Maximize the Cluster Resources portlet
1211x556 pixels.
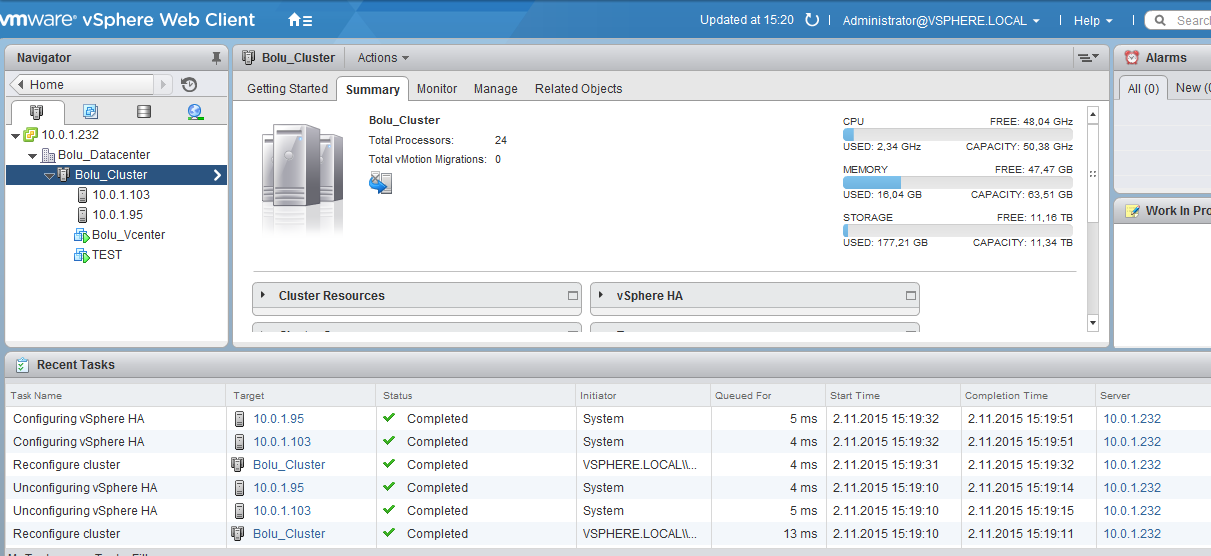coord(573,296)
